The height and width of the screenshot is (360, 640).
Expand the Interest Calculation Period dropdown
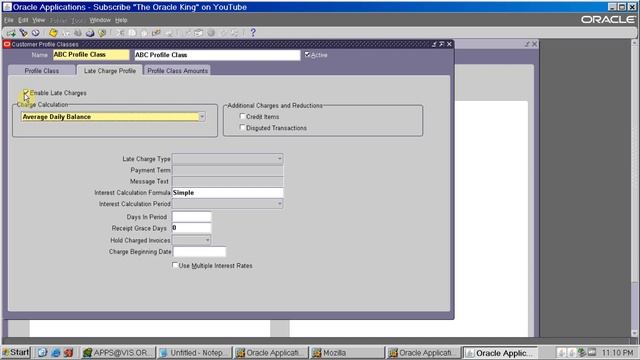click(x=279, y=204)
